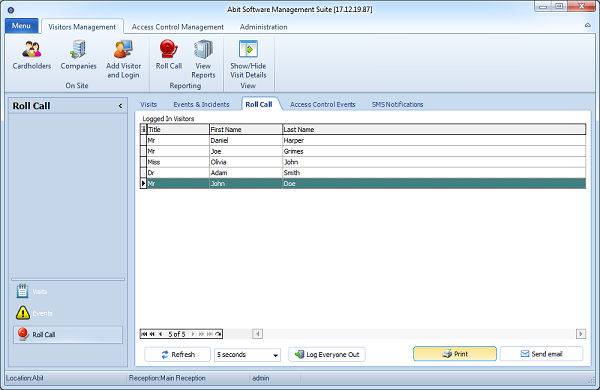Screen dimensions: 600x390
Task: Toggle Show/Hide Visit Details
Action: [x=248, y=60]
